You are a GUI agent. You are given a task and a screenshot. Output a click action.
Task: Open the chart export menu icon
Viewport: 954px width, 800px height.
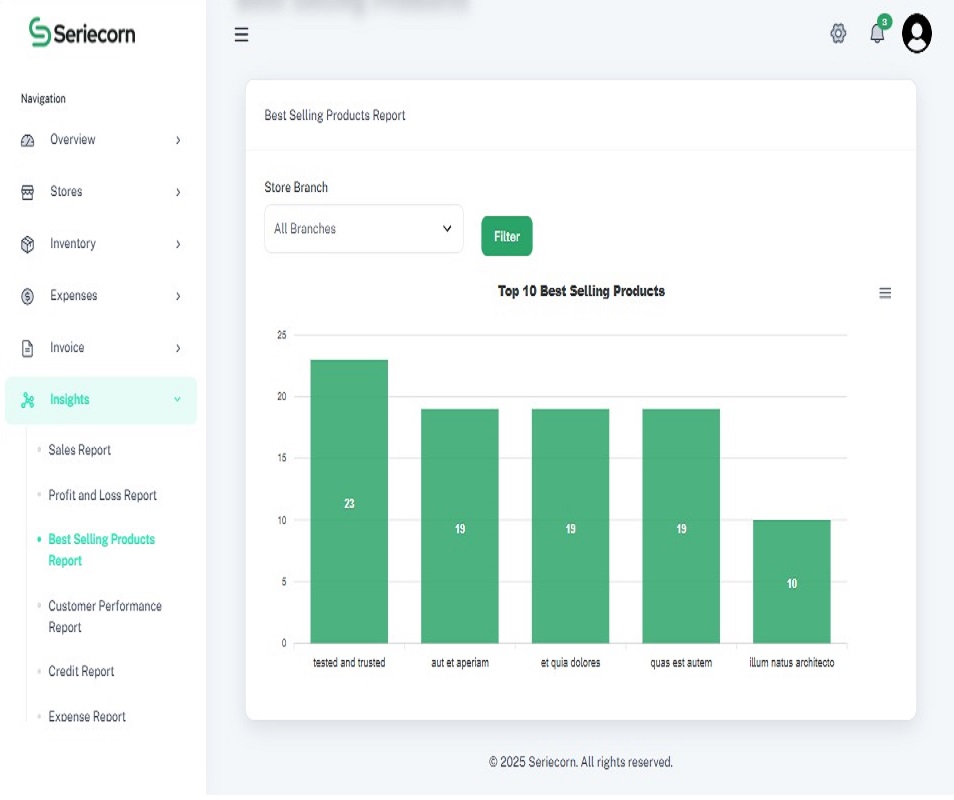[885, 293]
